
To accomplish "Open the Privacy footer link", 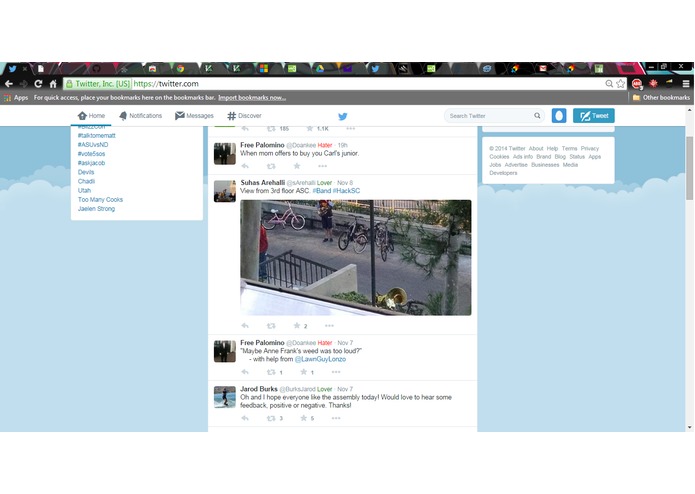I will point(590,148).
